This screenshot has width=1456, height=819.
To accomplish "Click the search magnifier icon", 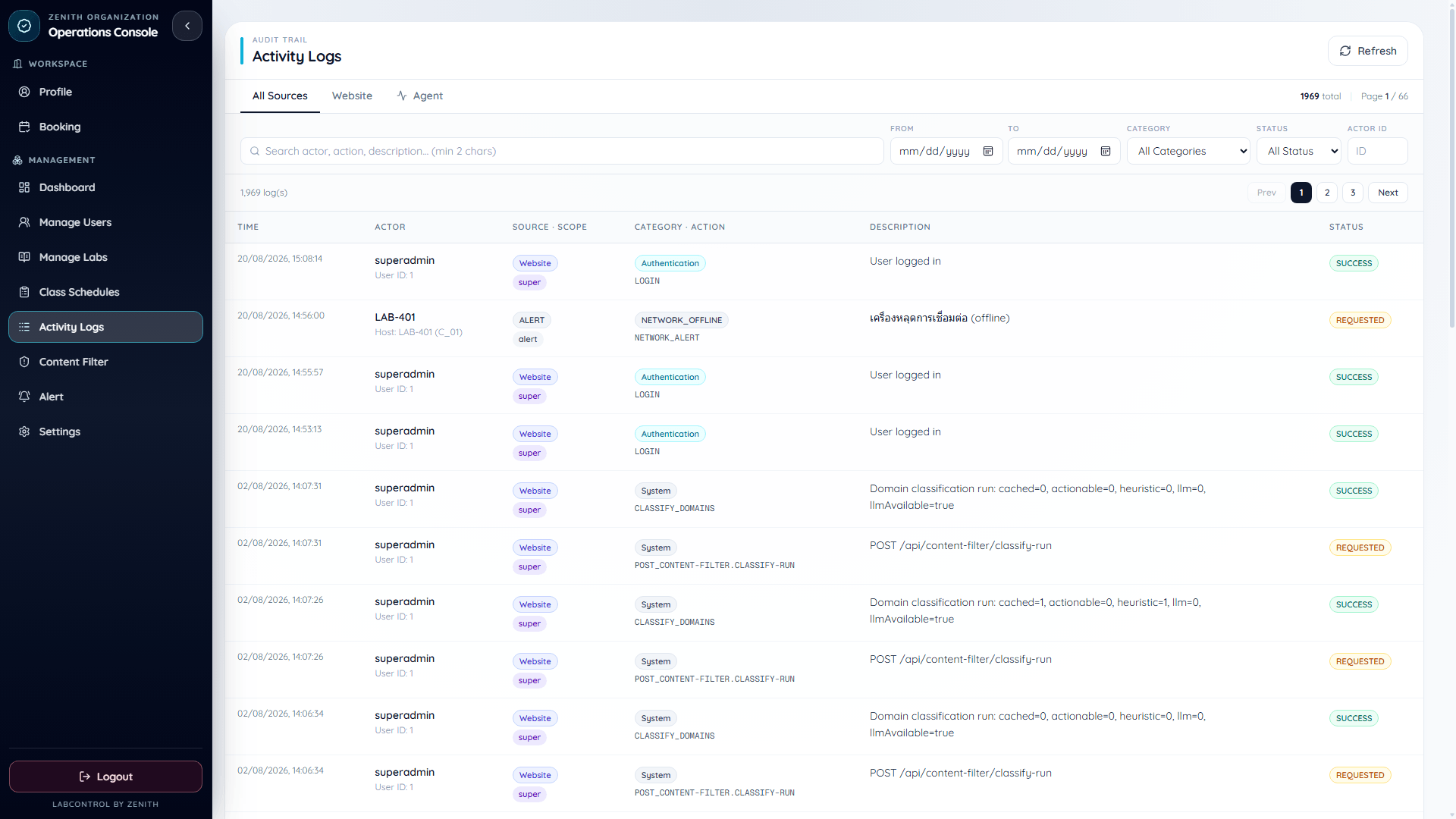I will point(255,151).
